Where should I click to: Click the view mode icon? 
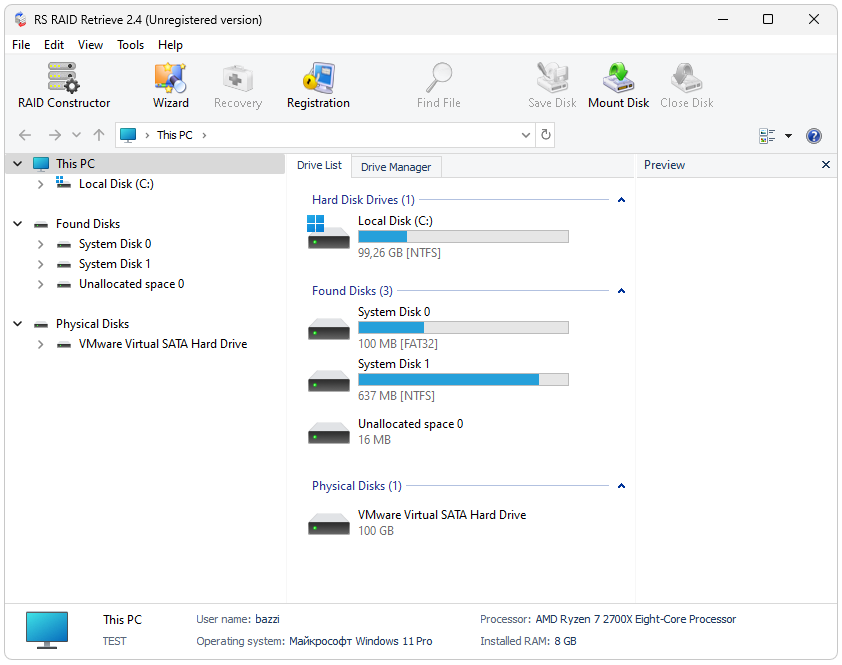767,136
